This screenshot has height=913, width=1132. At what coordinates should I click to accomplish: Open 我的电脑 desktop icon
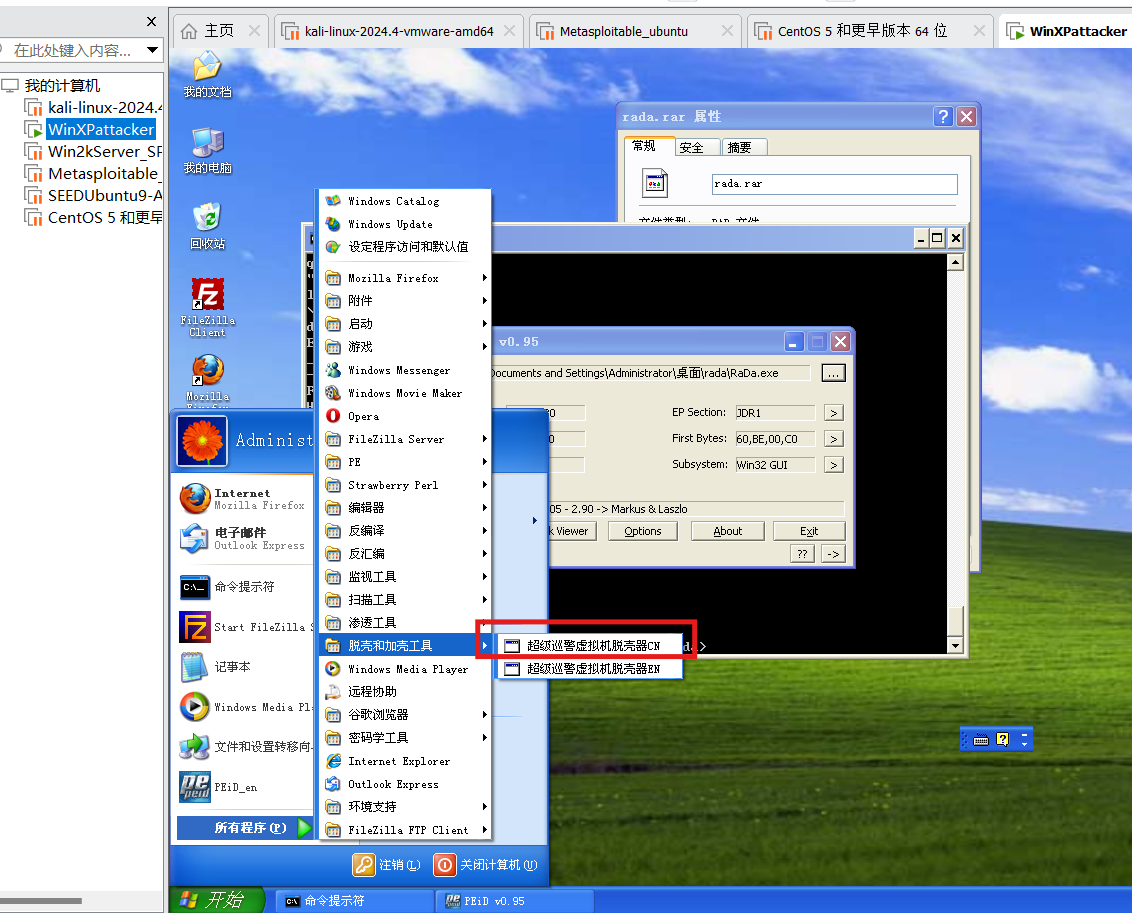tap(207, 151)
